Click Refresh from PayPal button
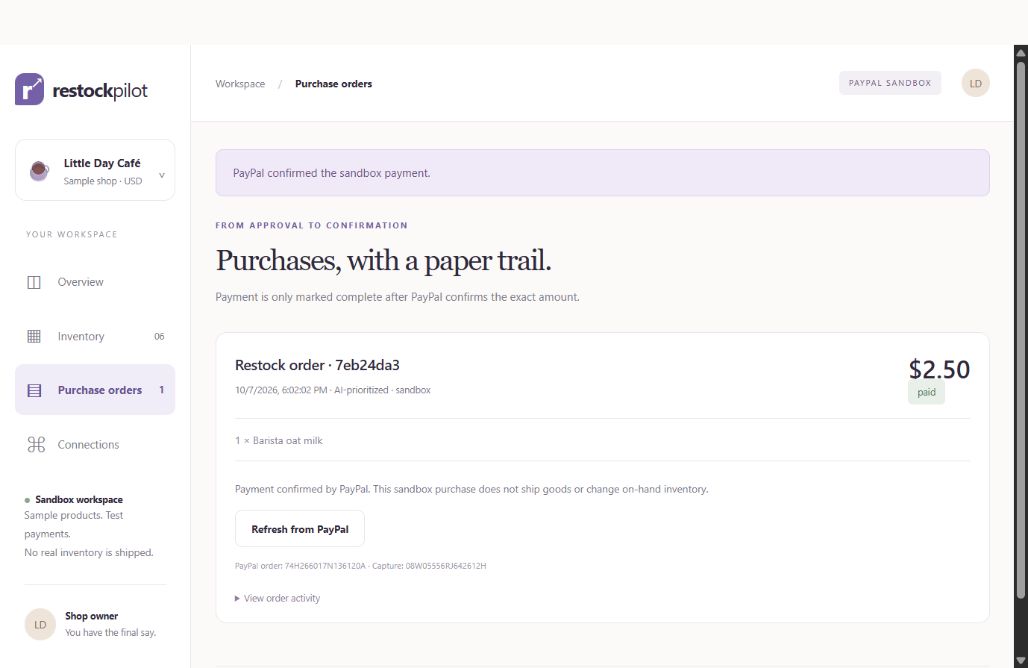The image size is (1028, 668). [x=300, y=529]
